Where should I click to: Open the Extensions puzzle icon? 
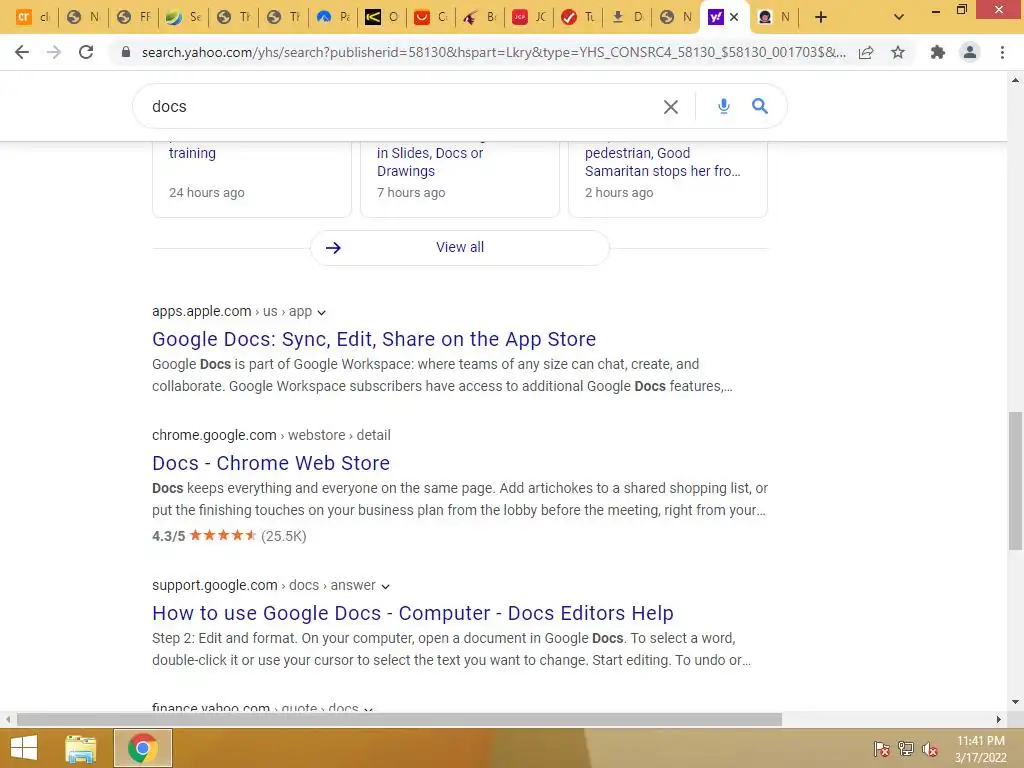(938, 52)
